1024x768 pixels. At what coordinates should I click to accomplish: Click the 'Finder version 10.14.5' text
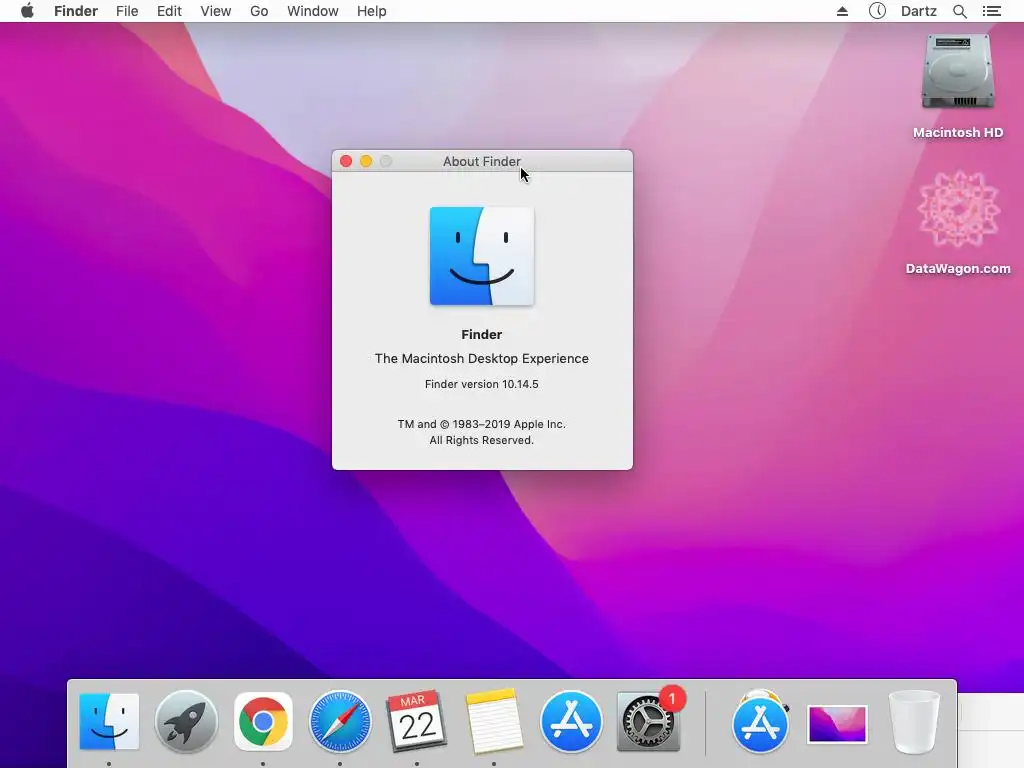click(x=482, y=384)
